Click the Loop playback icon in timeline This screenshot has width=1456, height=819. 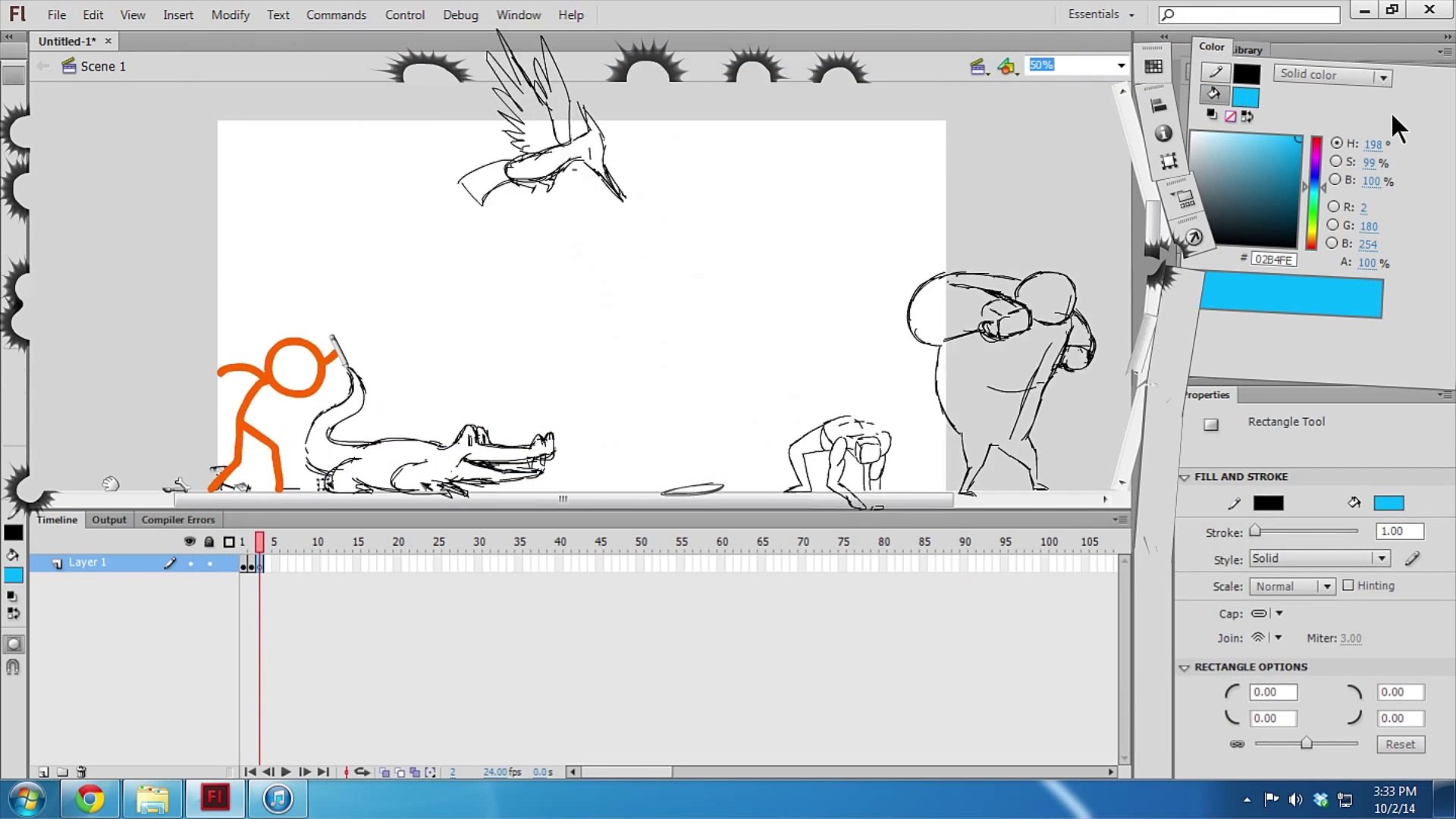click(x=362, y=772)
